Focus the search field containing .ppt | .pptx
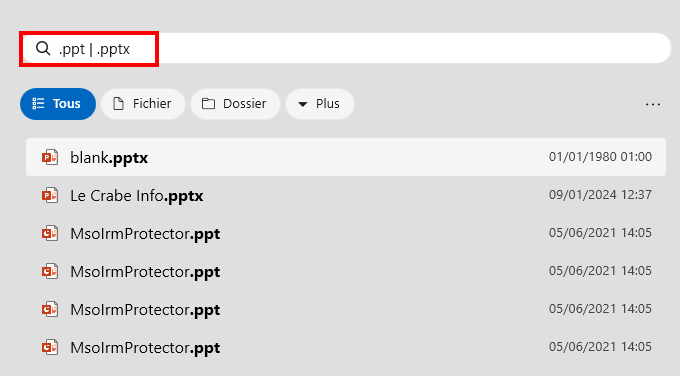Image resolution: width=680 pixels, height=376 pixels. (346, 49)
